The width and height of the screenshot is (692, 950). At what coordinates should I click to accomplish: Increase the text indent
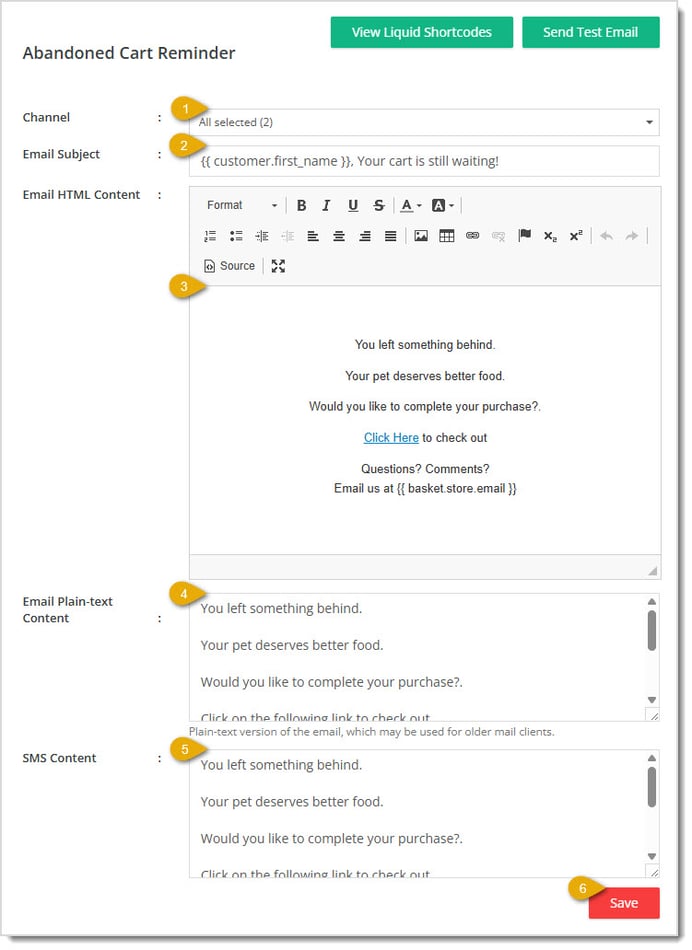coord(262,236)
